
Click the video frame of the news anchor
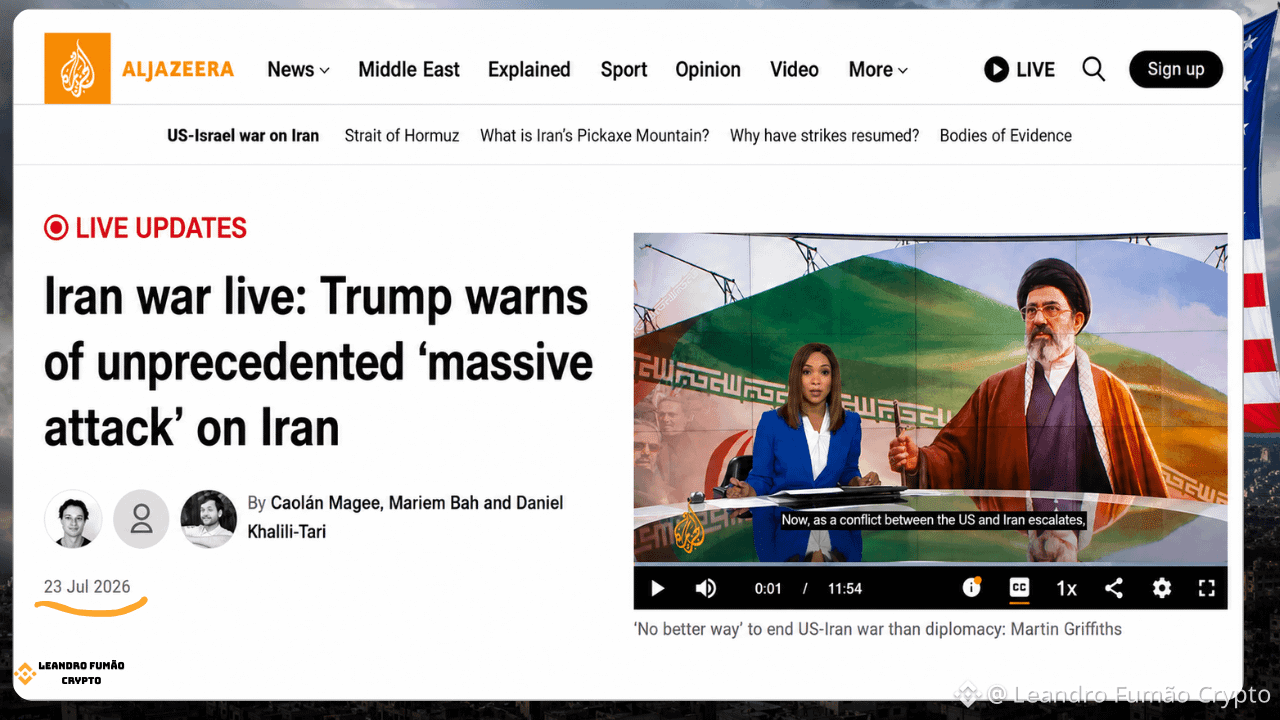coord(930,399)
